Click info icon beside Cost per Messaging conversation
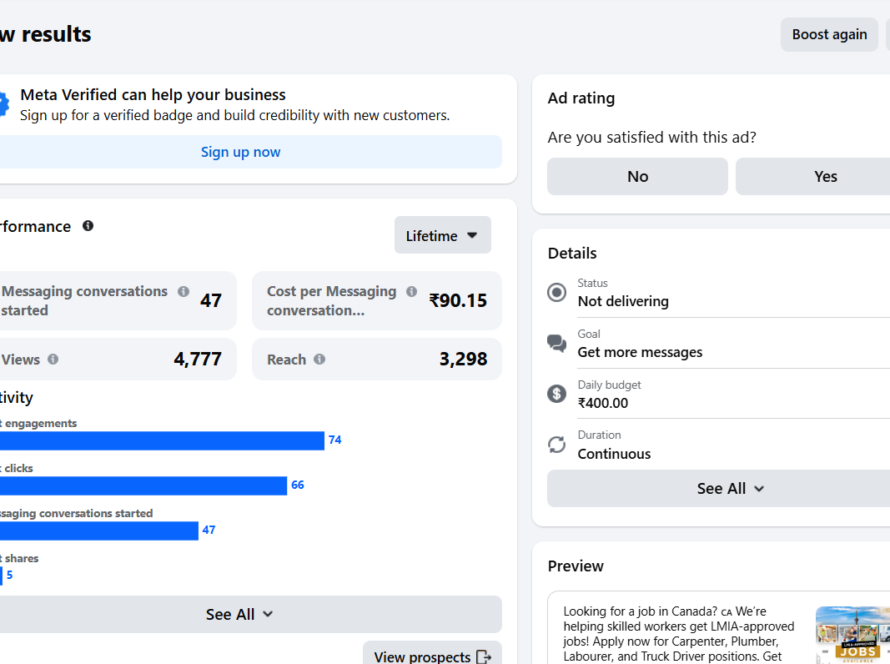The width and height of the screenshot is (890, 664). (x=411, y=292)
